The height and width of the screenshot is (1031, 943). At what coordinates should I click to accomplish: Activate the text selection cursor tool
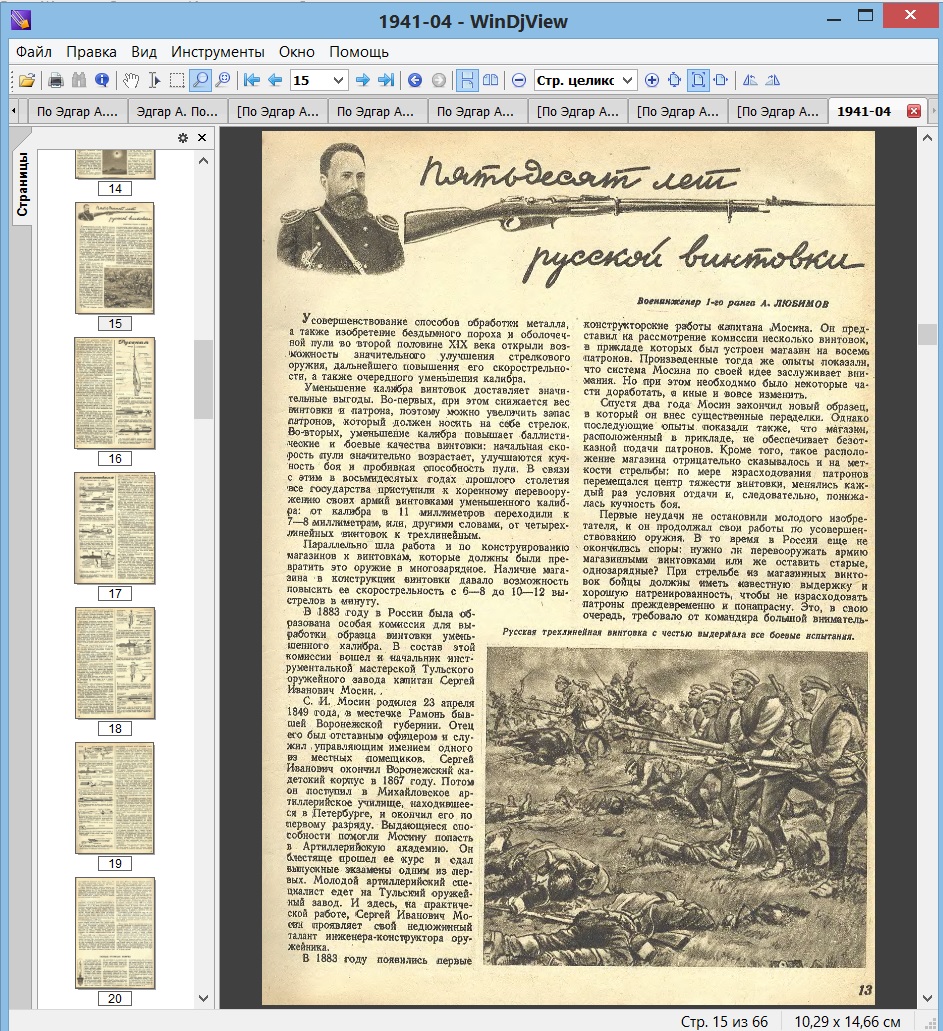(x=155, y=80)
